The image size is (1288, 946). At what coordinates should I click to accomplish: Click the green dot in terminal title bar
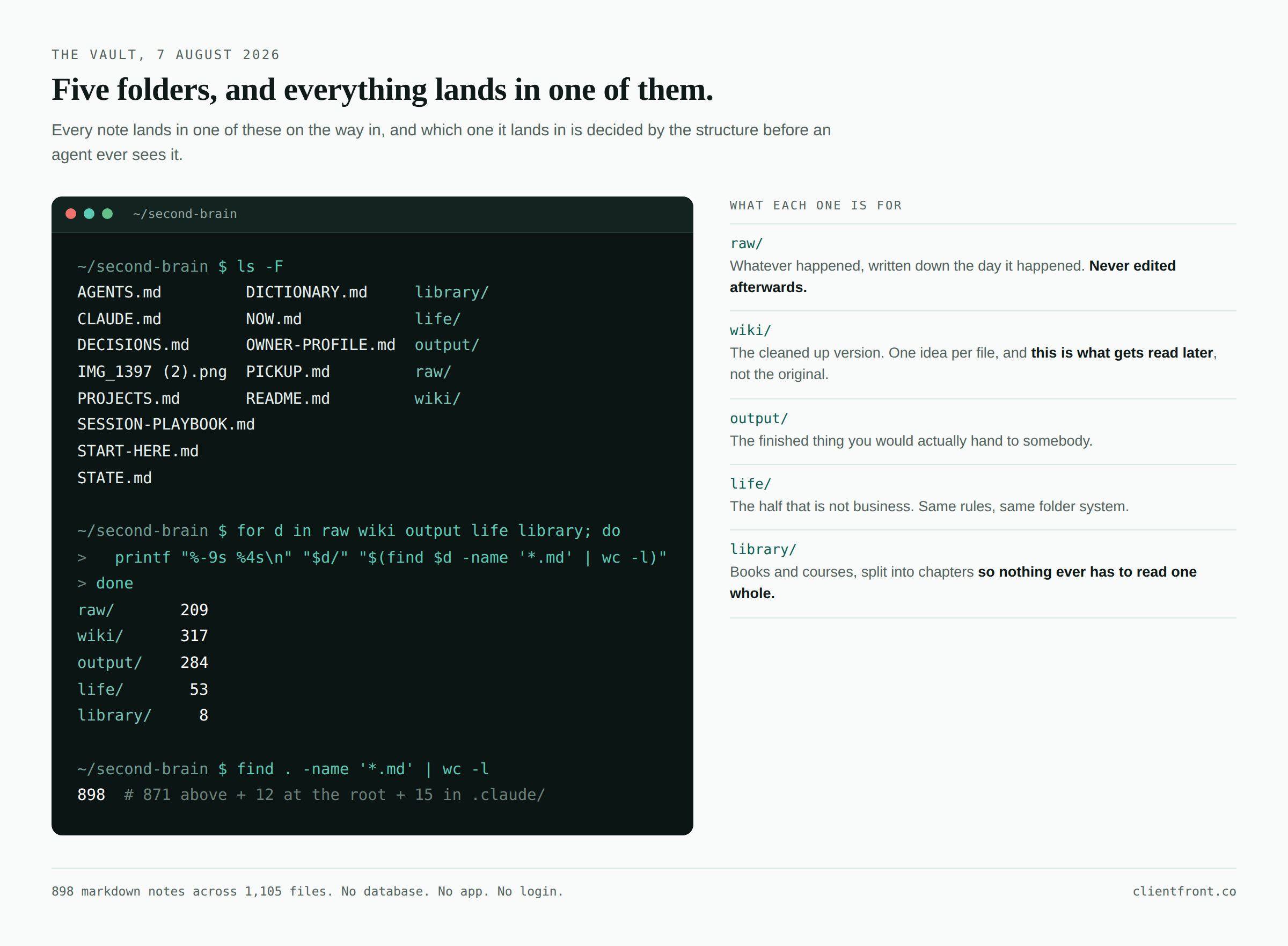107,214
